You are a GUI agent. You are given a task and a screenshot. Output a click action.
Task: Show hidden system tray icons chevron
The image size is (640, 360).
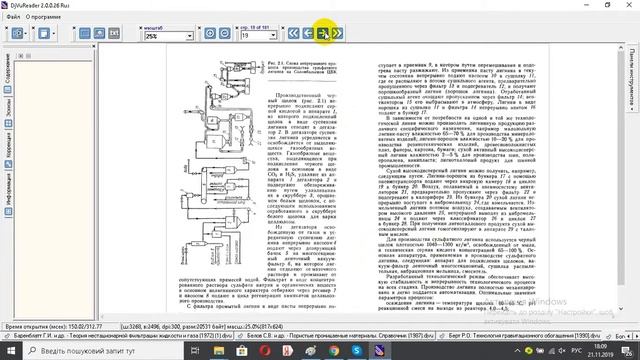click(517, 351)
